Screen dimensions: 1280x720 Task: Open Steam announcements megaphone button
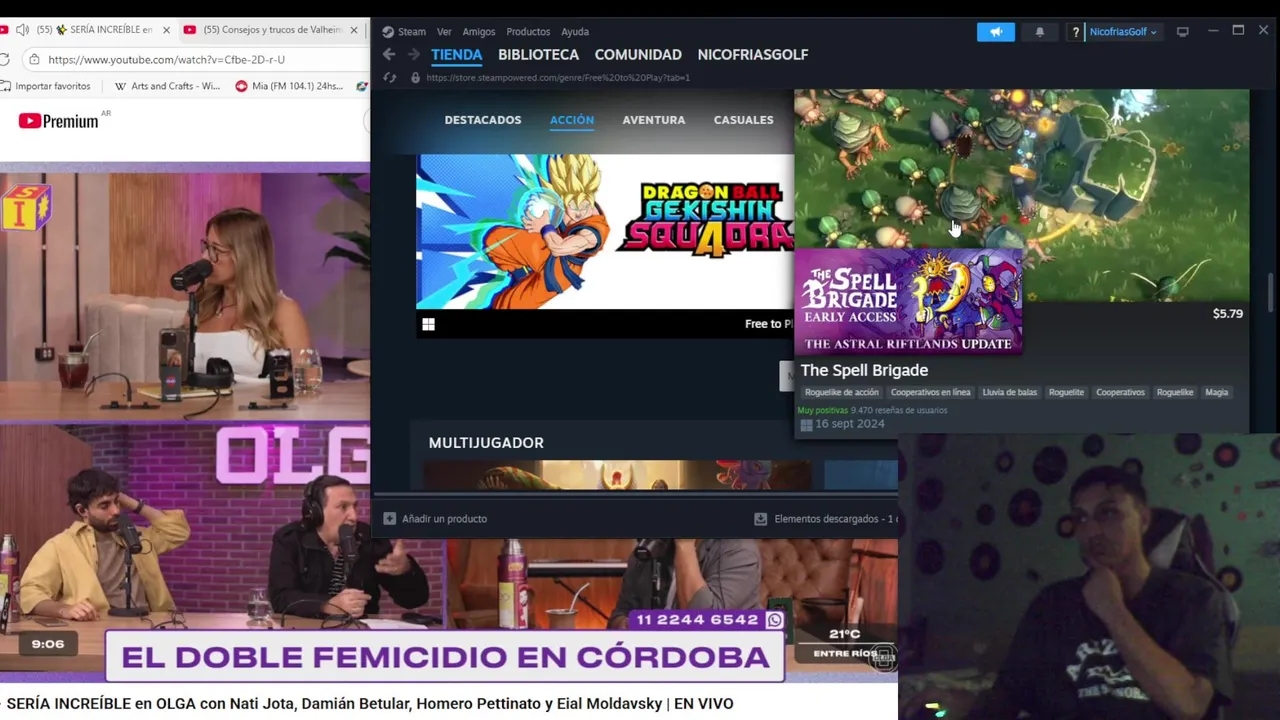pyautogui.click(x=996, y=32)
